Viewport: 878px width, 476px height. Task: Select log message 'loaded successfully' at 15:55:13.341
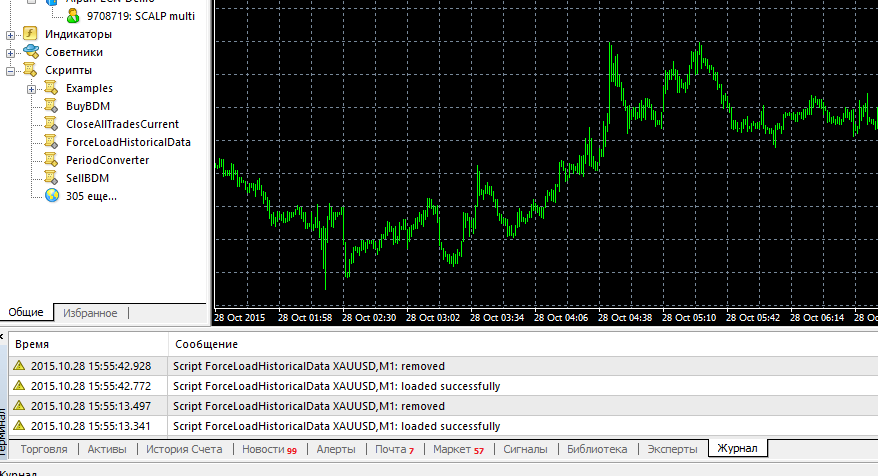(x=337, y=426)
